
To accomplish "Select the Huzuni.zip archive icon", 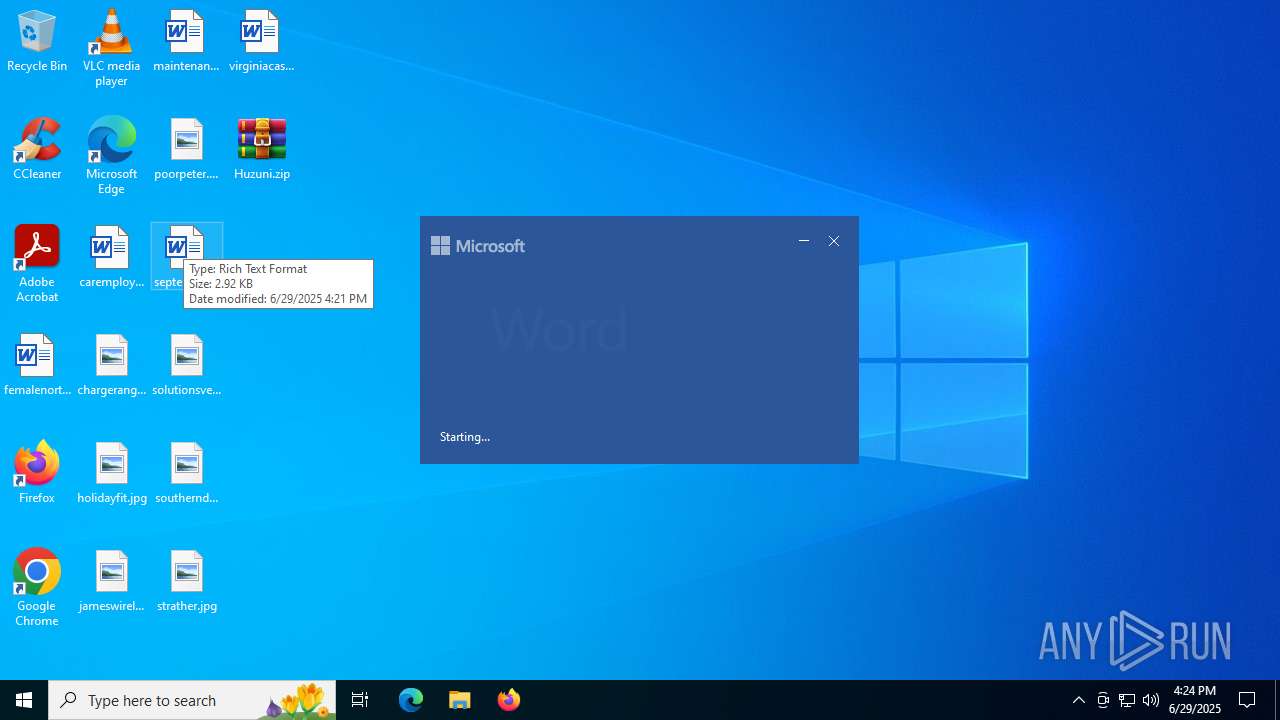I will coord(261,150).
